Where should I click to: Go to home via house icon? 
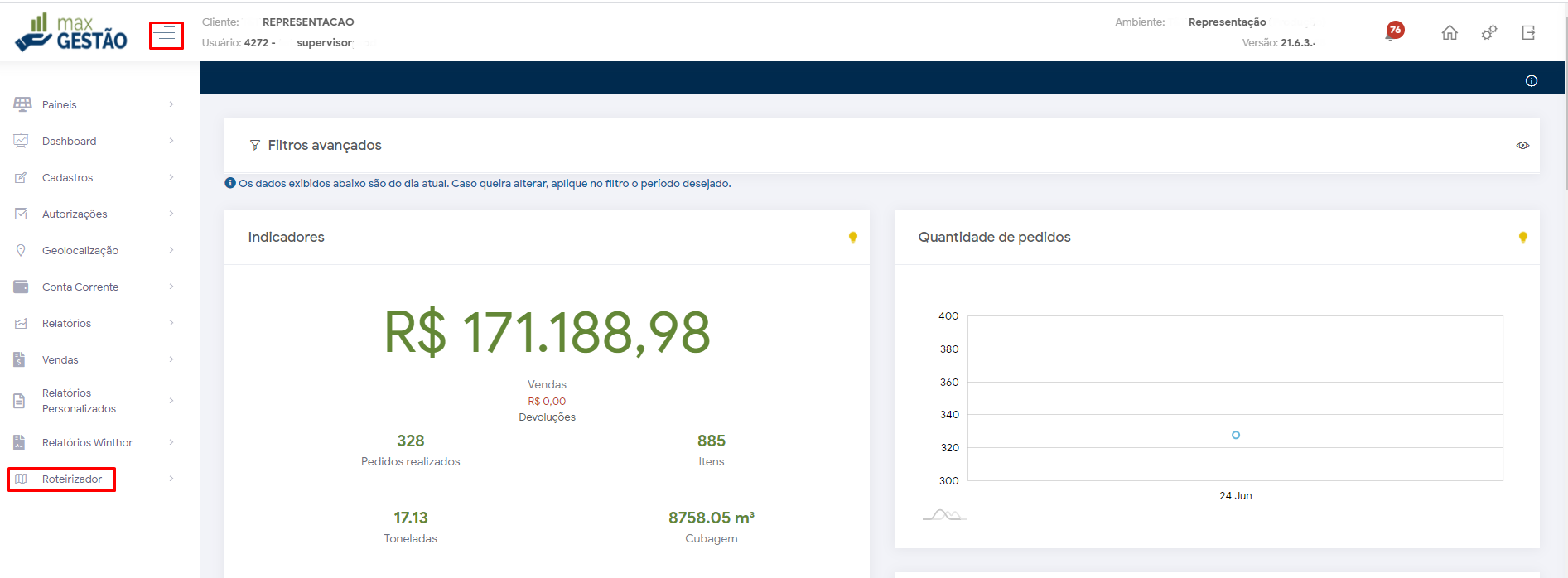[x=1449, y=33]
